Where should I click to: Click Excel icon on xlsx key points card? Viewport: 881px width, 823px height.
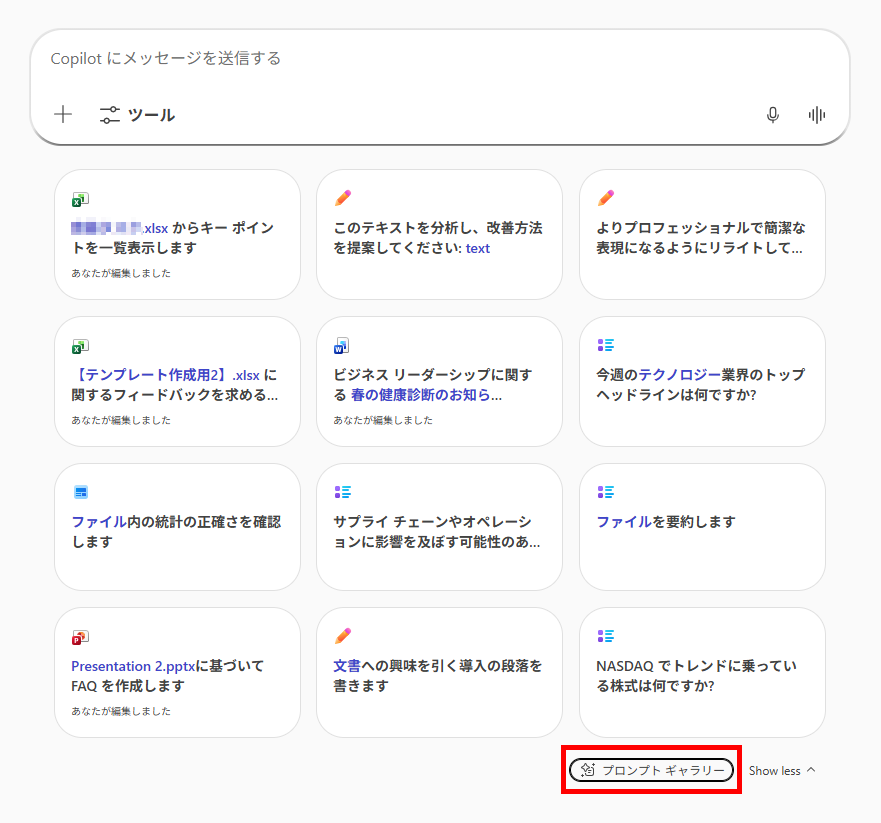click(x=80, y=199)
